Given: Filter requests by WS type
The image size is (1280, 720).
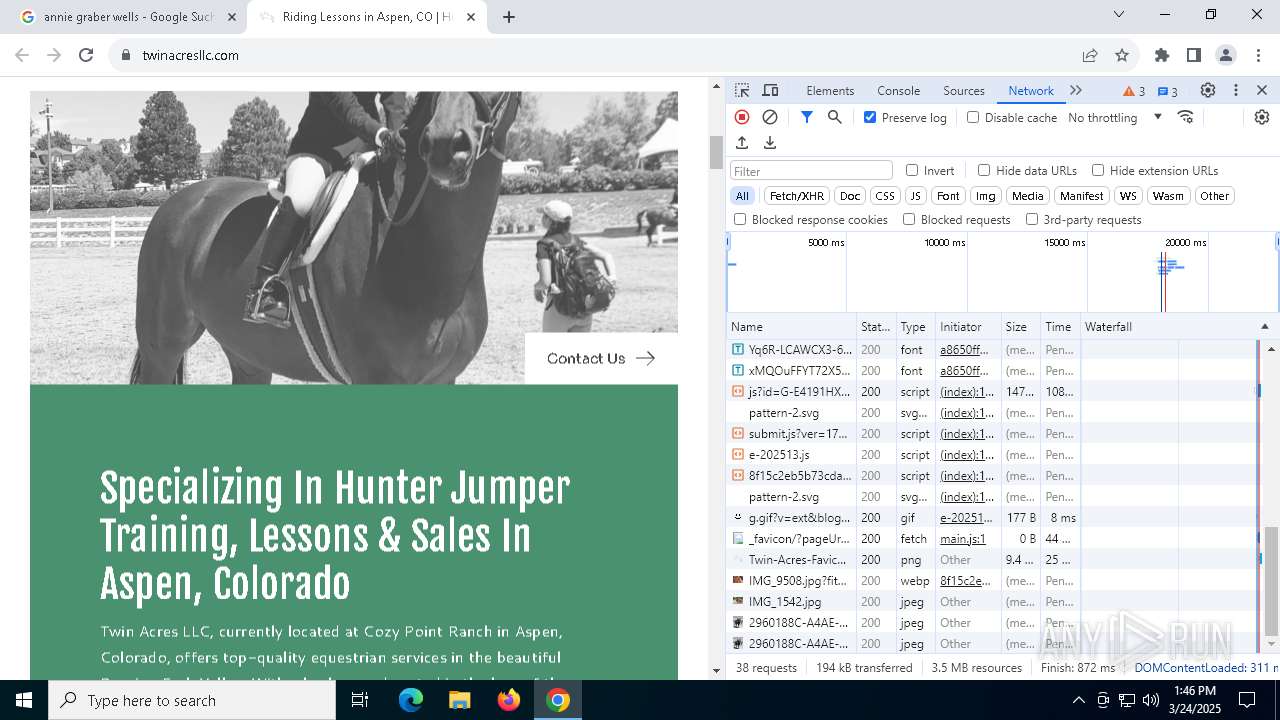Looking at the screenshot, I should (x=1128, y=196).
